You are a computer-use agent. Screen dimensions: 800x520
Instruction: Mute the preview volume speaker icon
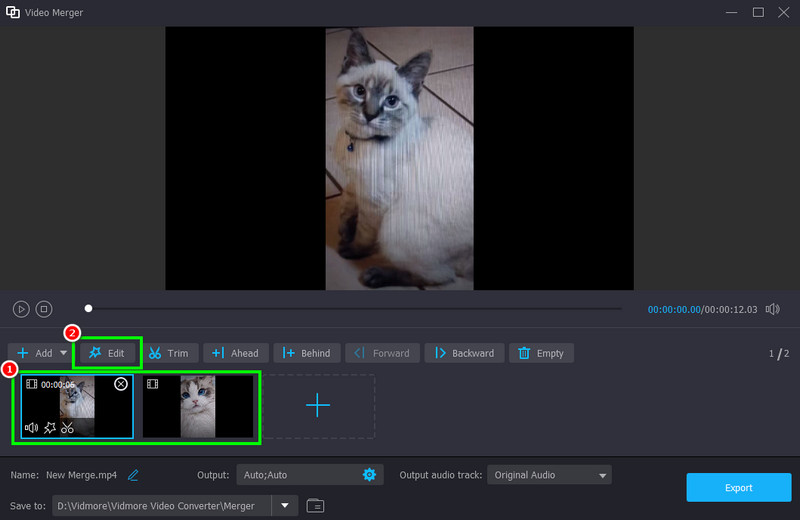[x=772, y=310]
